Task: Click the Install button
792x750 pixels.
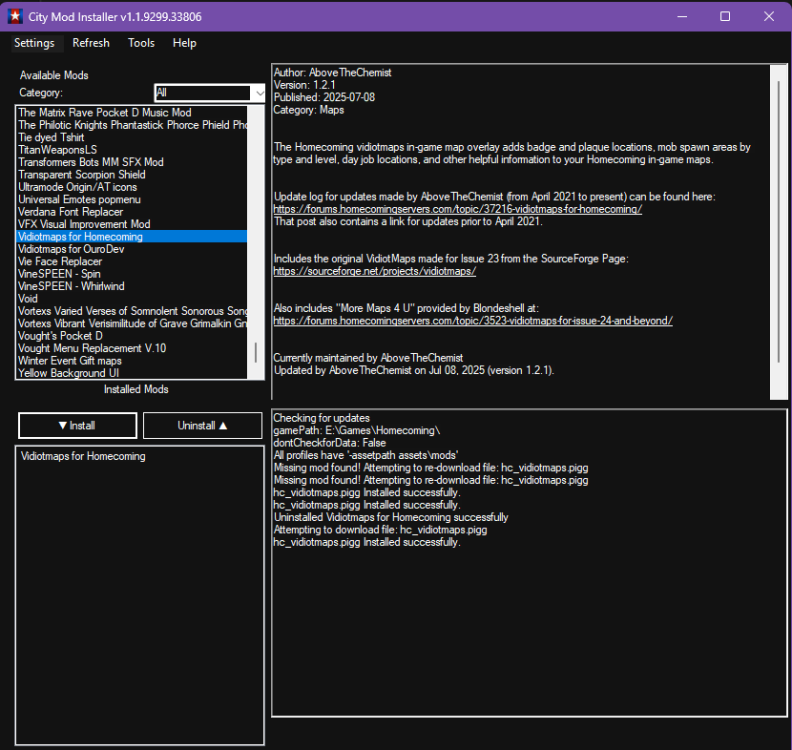Action: click(x=77, y=425)
